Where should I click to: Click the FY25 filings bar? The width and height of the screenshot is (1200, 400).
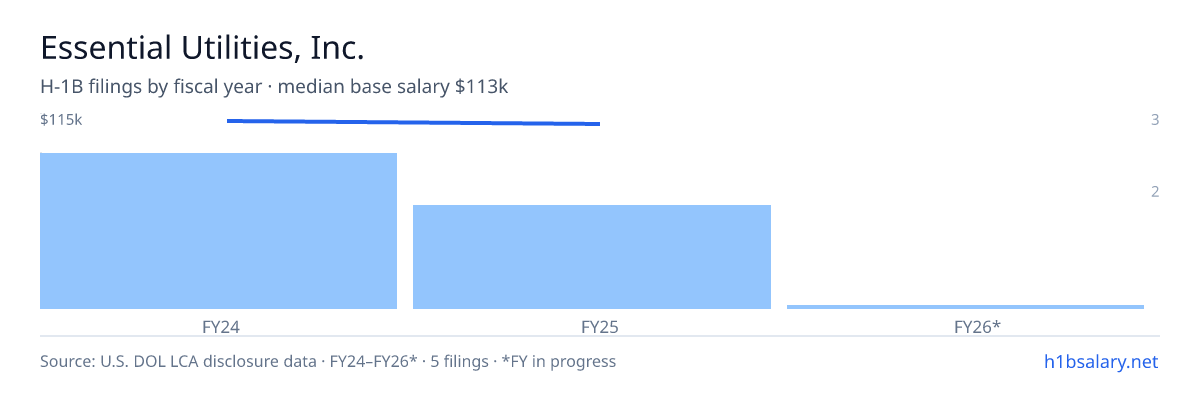592,257
